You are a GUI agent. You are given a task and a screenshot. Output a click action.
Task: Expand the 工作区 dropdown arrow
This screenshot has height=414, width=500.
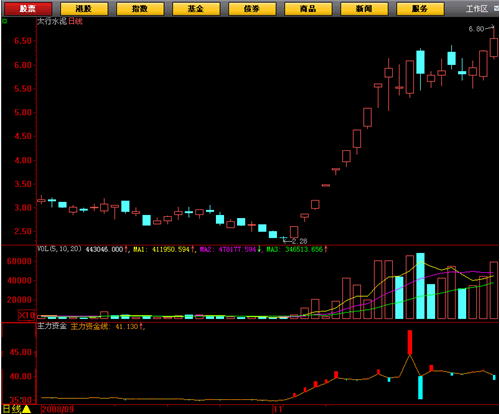pyautogui.click(x=496, y=9)
